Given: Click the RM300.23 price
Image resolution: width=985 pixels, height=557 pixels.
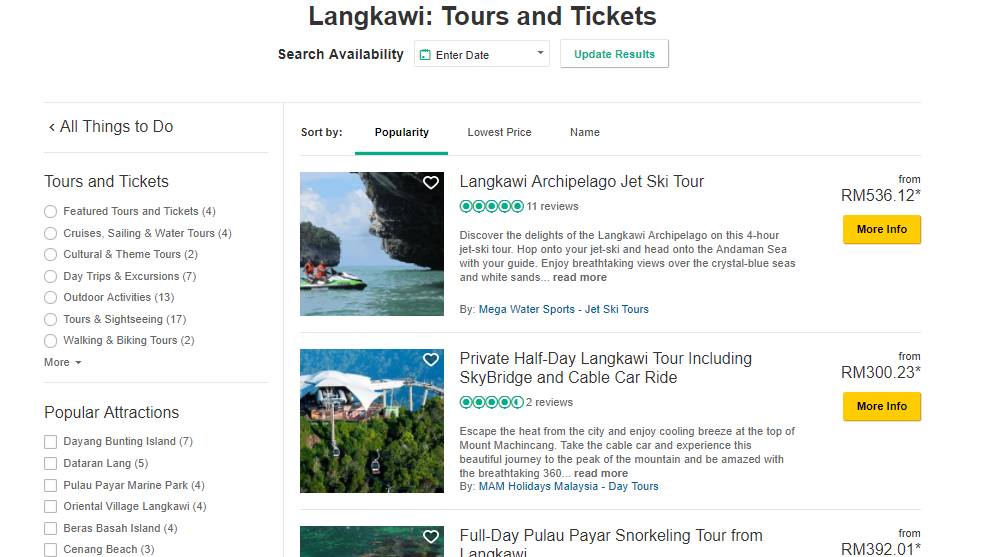Looking at the screenshot, I should click(x=881, y=373).
